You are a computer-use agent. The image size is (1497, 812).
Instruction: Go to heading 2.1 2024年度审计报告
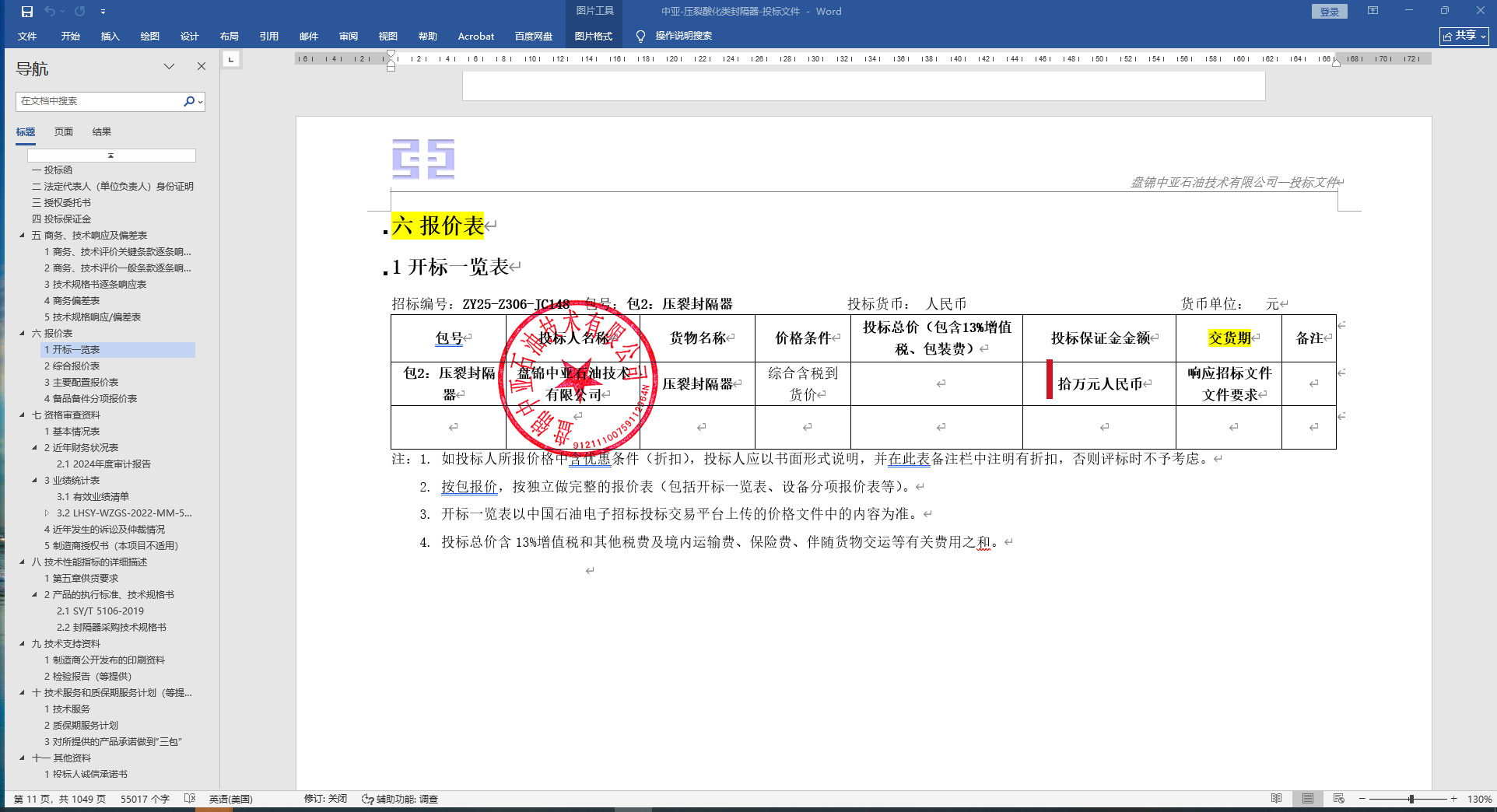103,464
